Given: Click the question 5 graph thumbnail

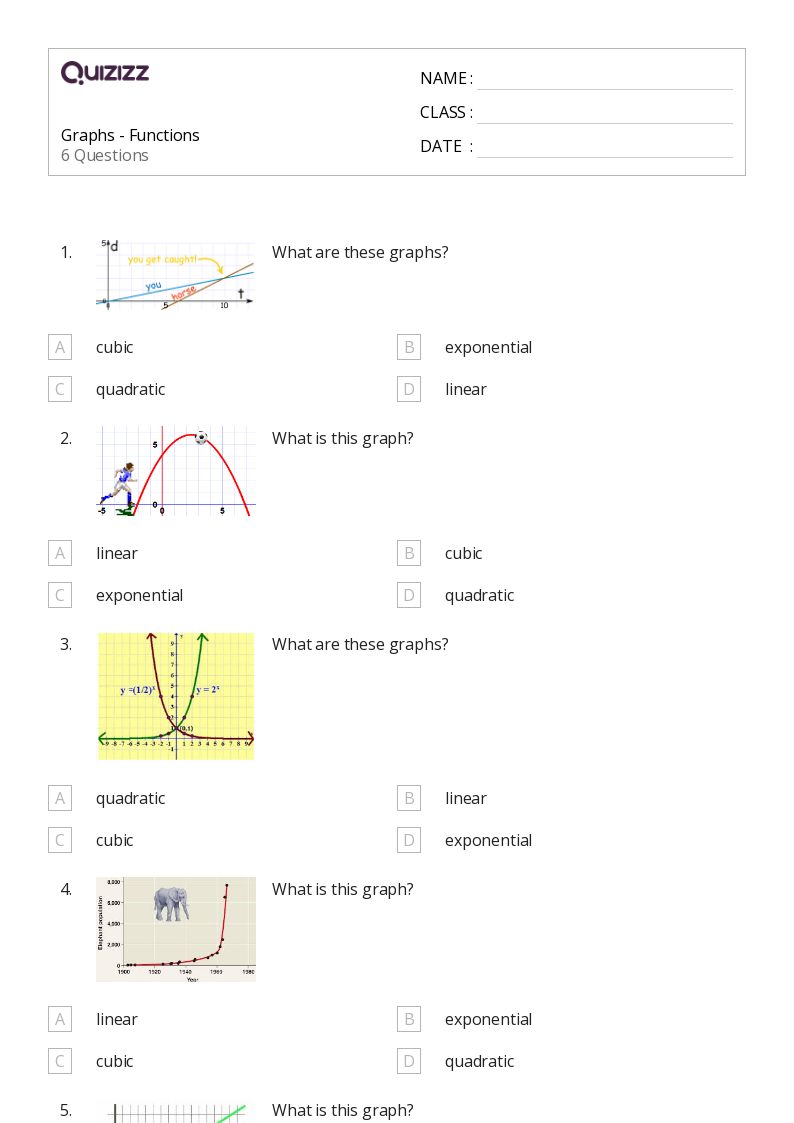Looking at the screenshot, I should 176,1112.
